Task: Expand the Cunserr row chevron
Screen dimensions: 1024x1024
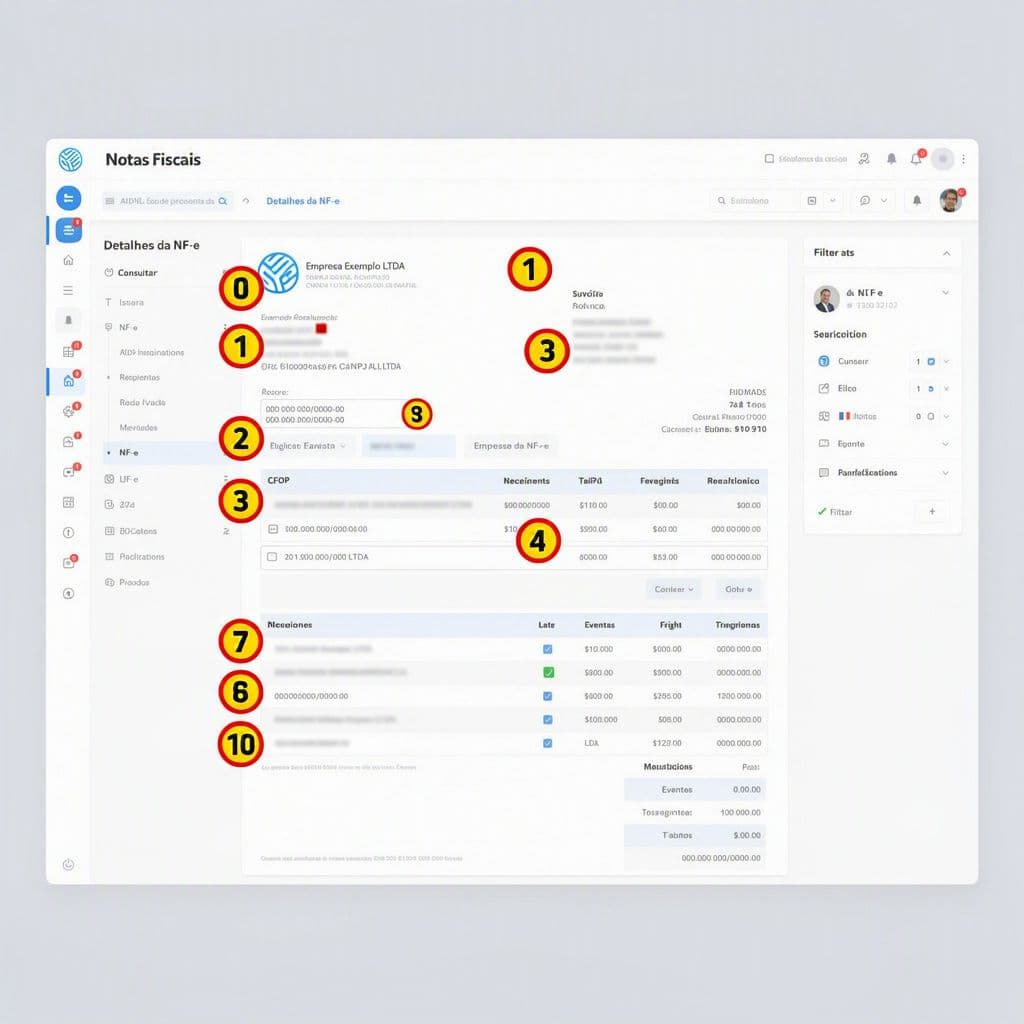Action: (946, 361)
